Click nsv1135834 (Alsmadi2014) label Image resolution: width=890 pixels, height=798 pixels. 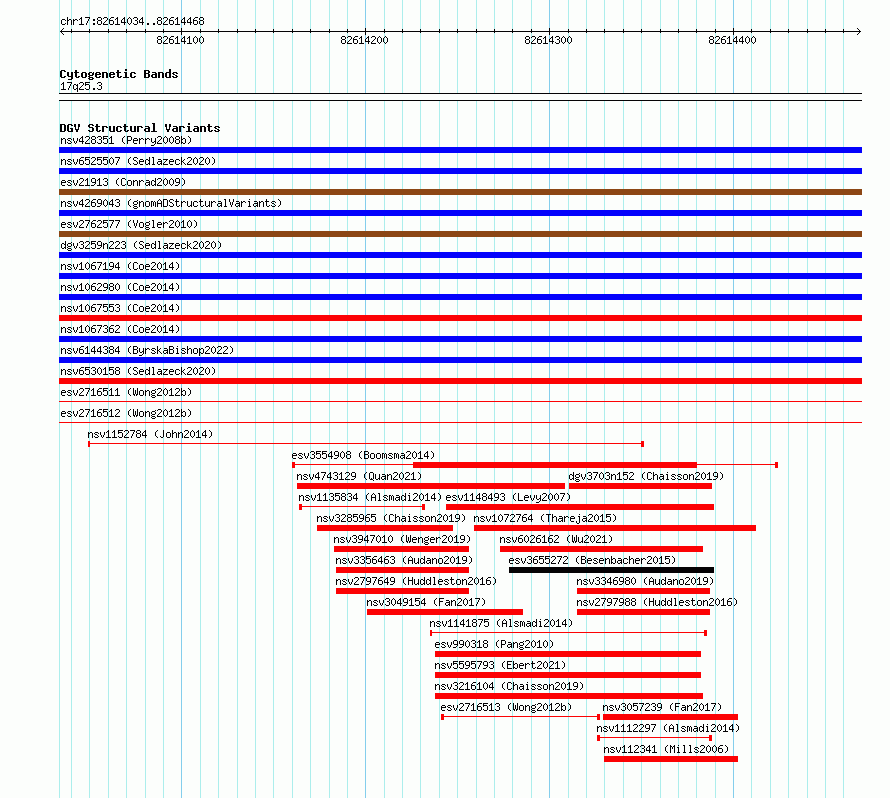click(370, 497)
